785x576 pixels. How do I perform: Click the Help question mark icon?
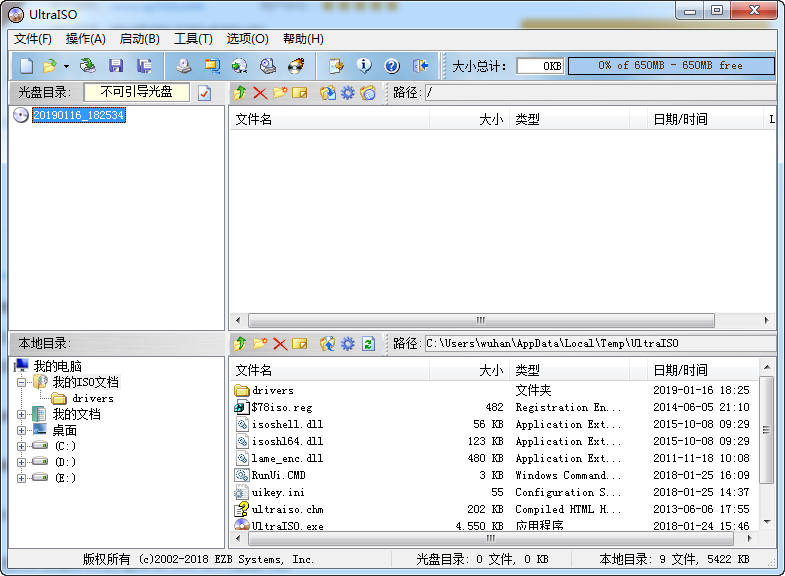(392, 66)
